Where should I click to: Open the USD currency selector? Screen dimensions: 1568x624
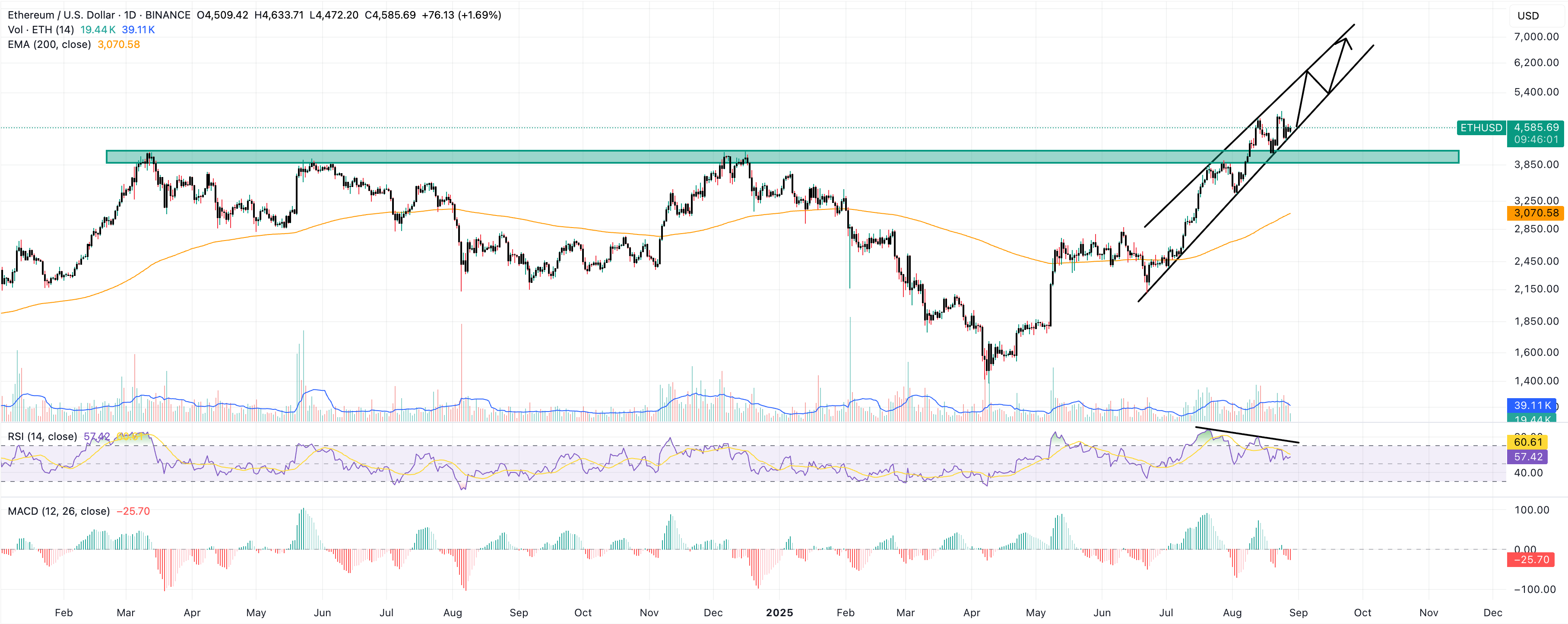tap(1528, 16)
